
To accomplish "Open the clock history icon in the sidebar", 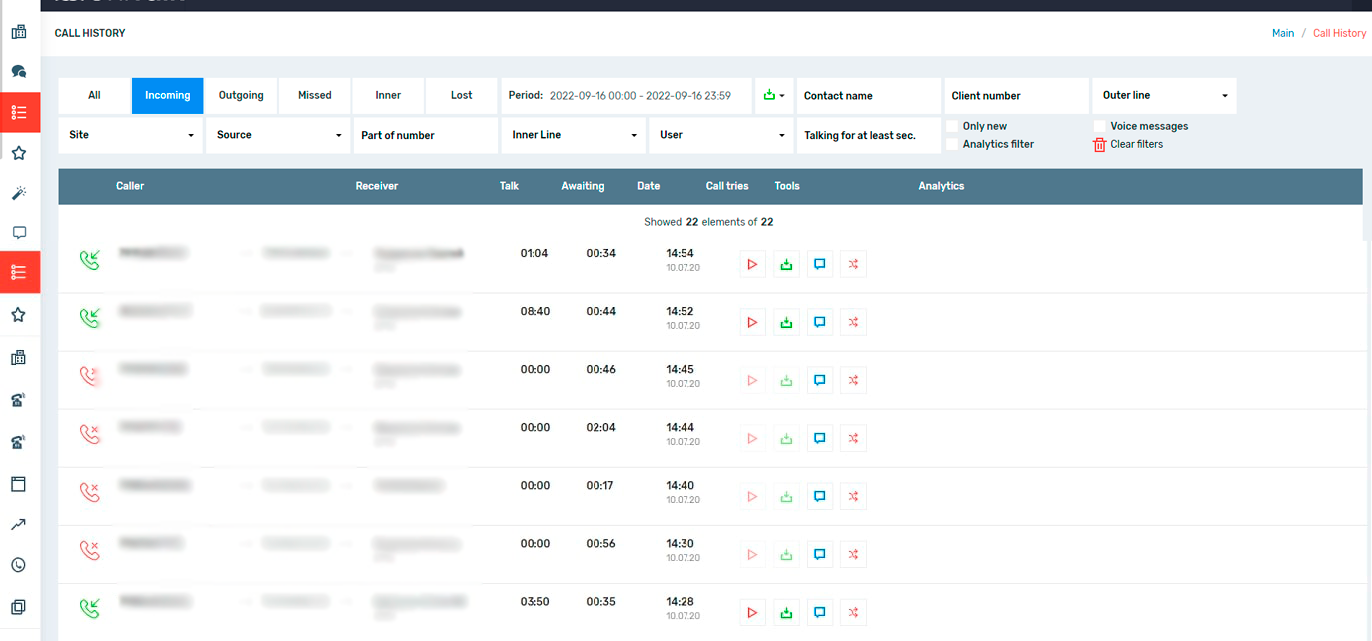I will click(x=18, y=564).
